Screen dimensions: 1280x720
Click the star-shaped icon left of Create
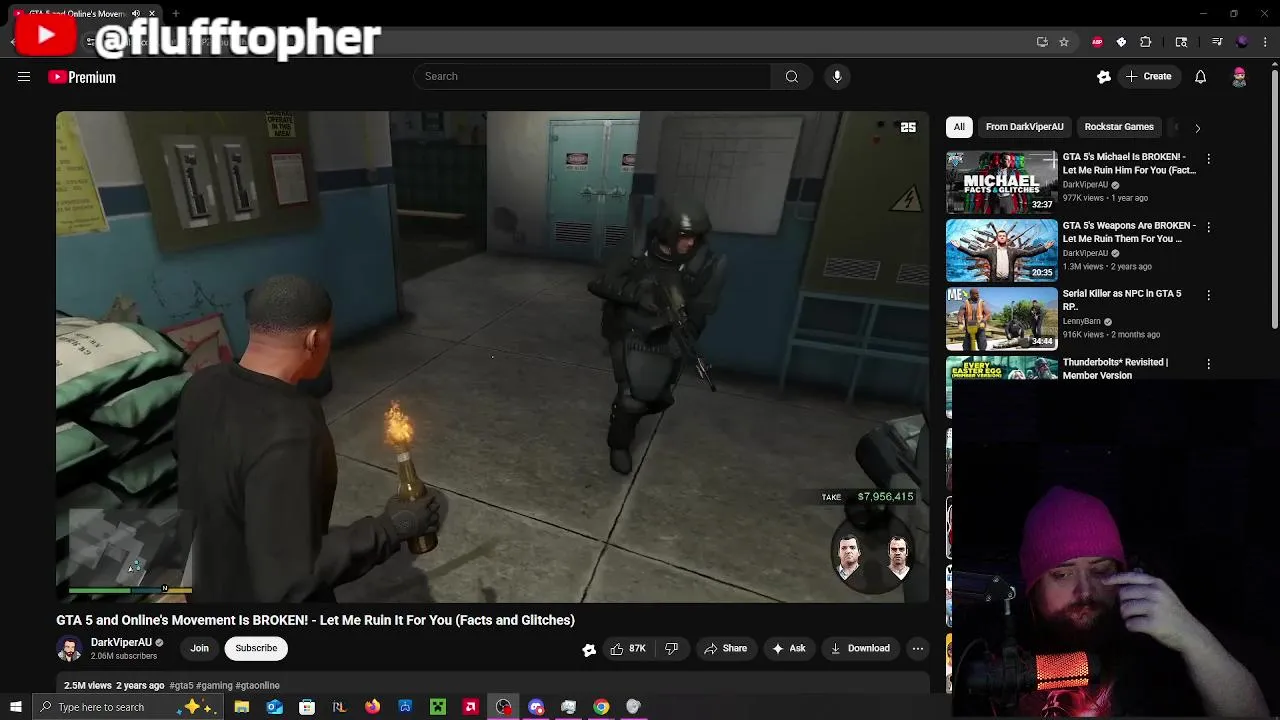tap(1104, 77)
